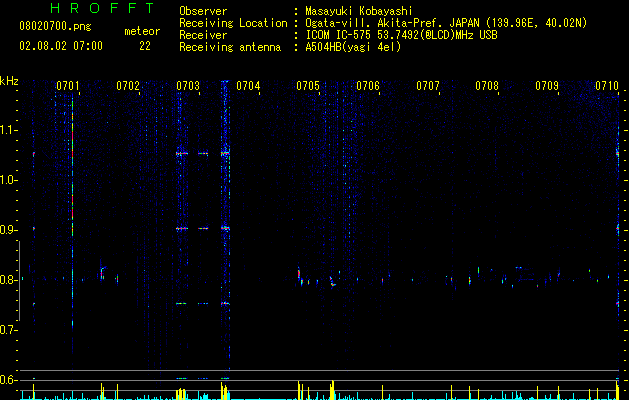This screenshot has width=629, height=400.
Task: Click the 'Receiving Location' label
Action: (233, 23)
